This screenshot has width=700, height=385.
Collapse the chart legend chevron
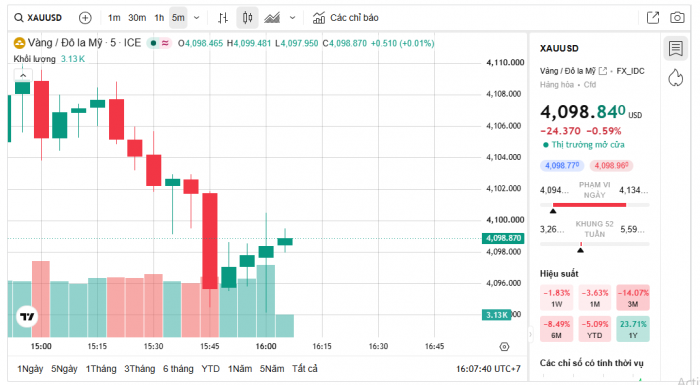pos(23,75)
